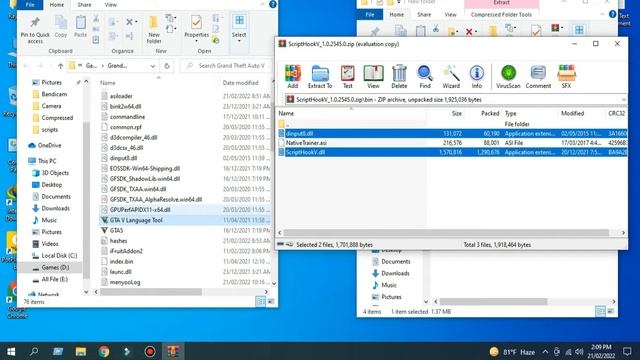Open Windows Start menu
Screen dimensions: 640x360
(x=11, y=351)
